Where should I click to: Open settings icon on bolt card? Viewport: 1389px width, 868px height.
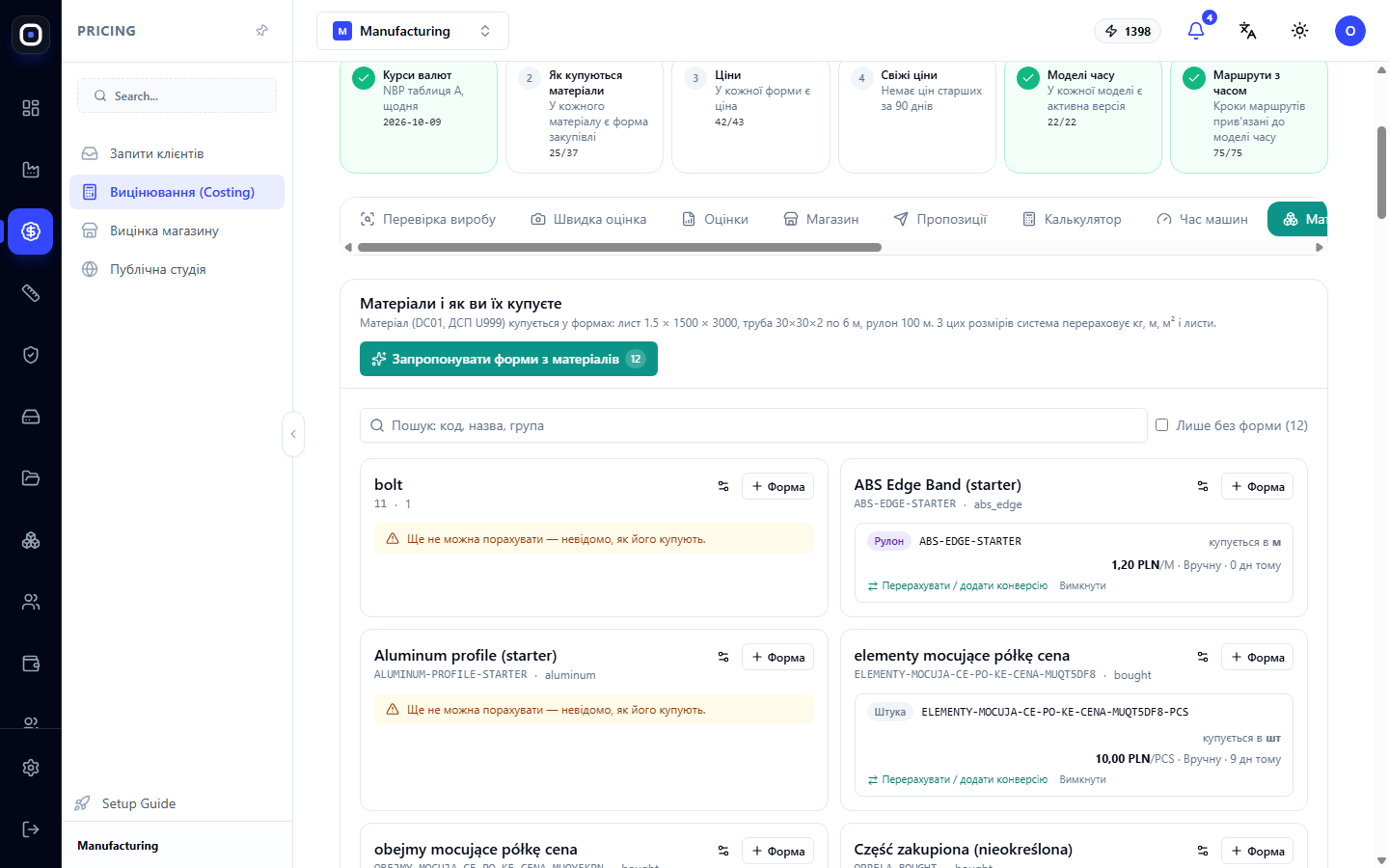[x=723, y=486]
